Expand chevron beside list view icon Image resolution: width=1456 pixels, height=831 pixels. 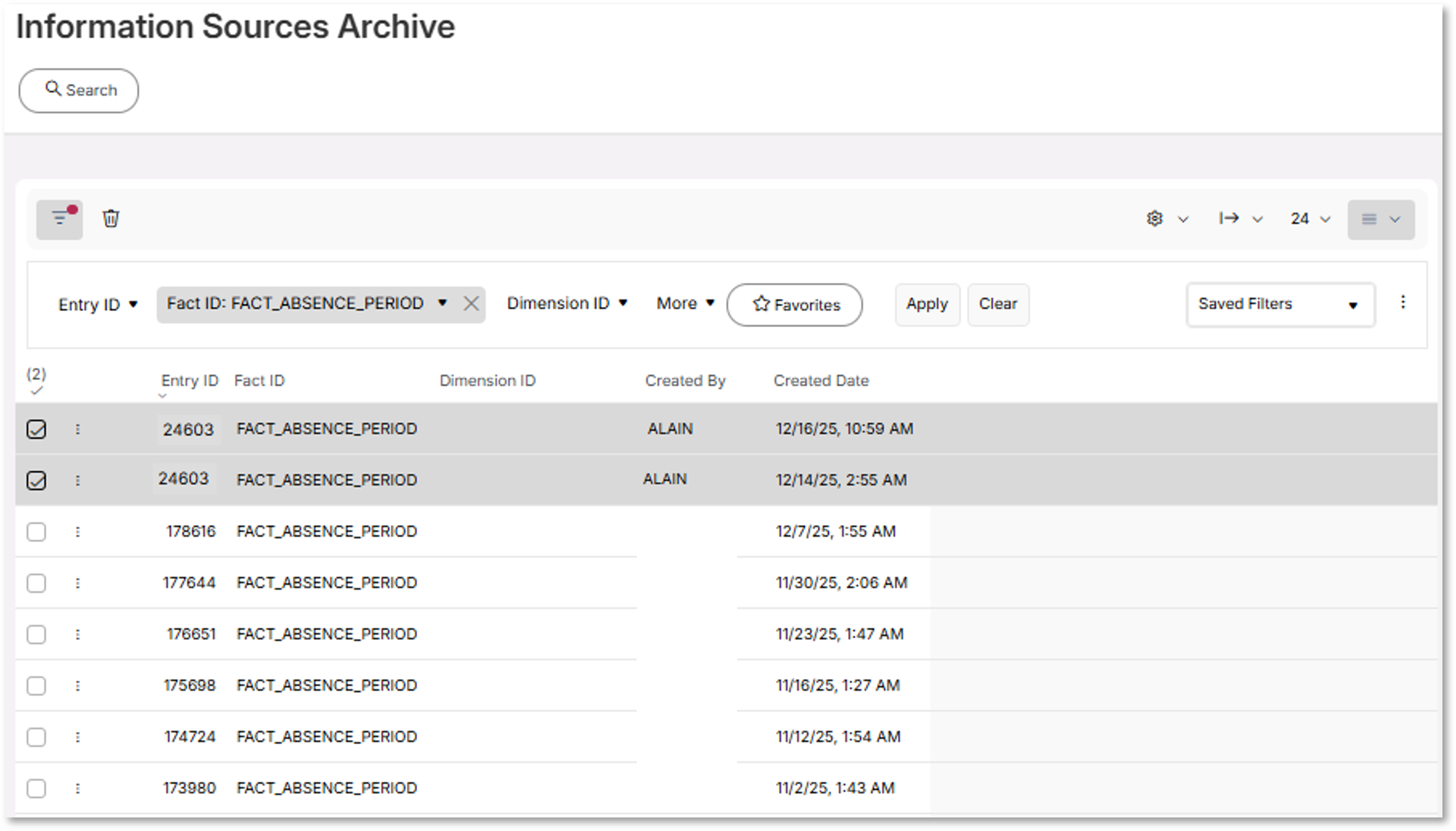click(x=1395, y=219)
